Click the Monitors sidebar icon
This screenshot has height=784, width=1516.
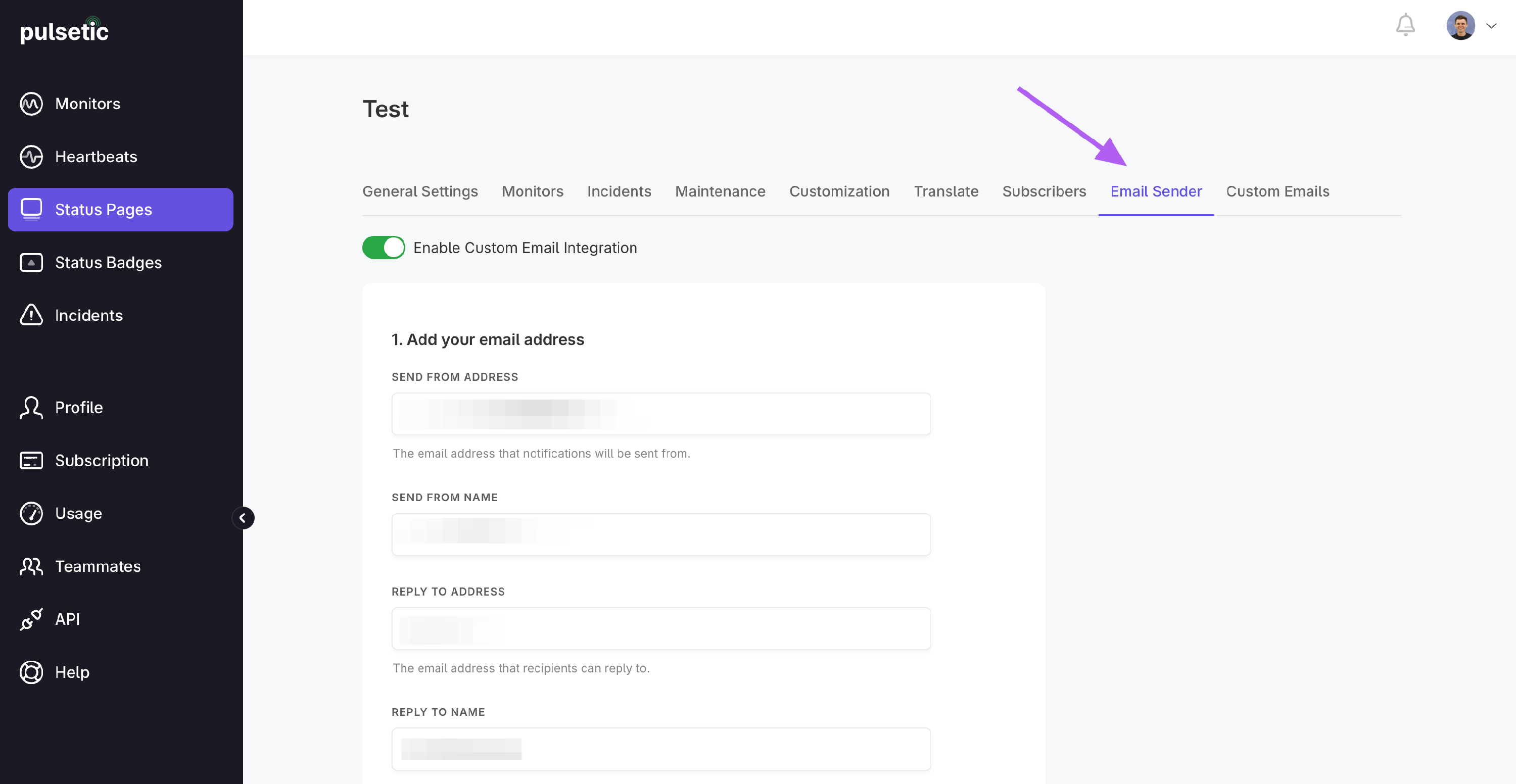(x=31, y=104)
